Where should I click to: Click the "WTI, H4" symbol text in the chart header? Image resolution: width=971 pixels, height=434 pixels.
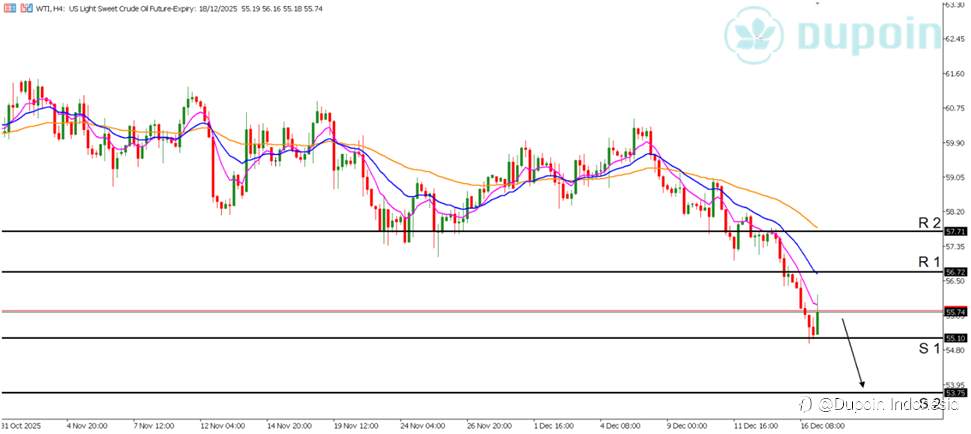point(50,9)
